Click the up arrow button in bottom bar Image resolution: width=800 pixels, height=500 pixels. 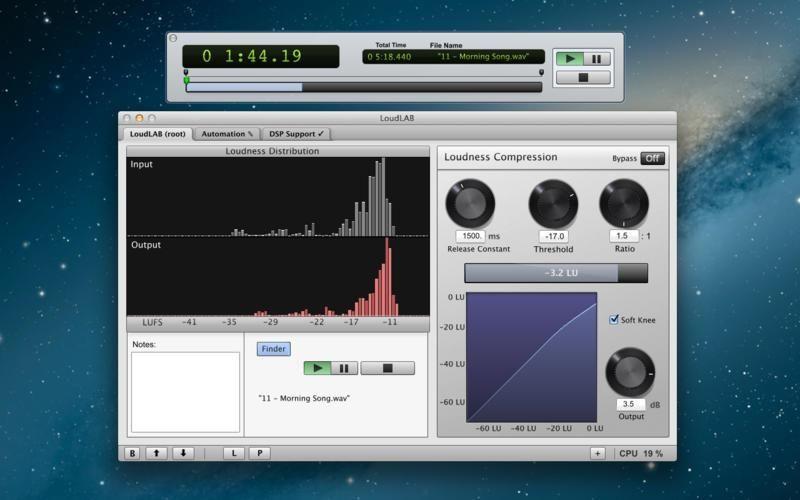click(x=156, y=453)
